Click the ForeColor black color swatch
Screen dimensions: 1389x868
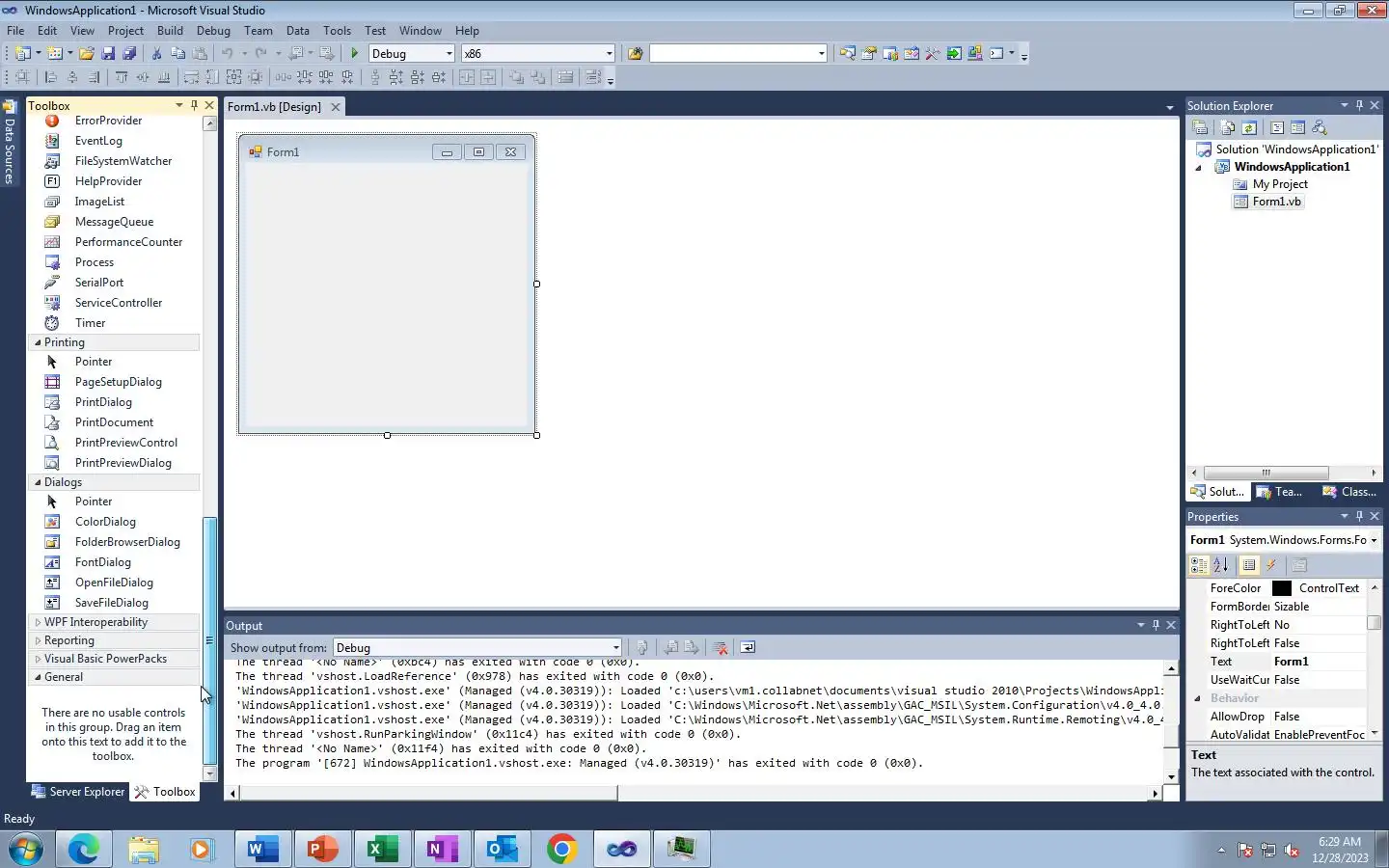(1282, 588)
